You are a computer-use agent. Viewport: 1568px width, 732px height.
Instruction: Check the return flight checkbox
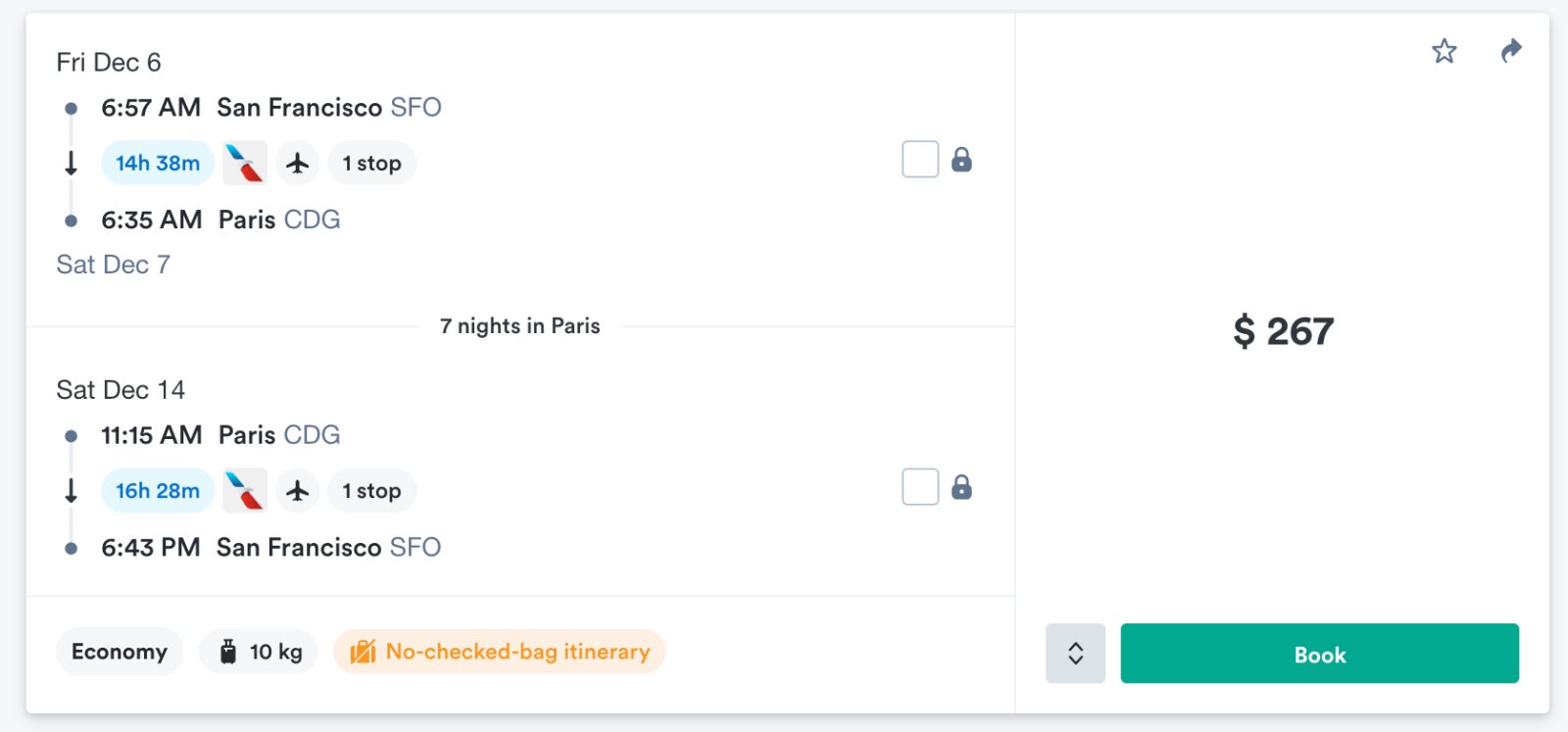pyautogui.click(x=920, y=487)
